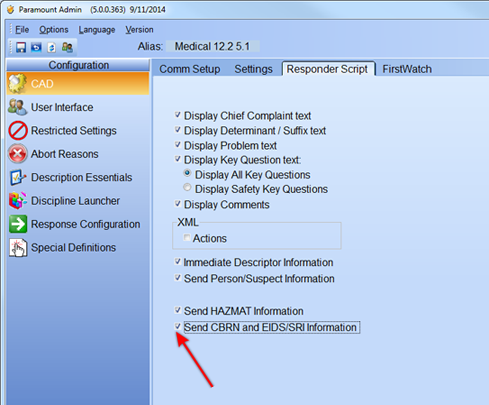Switch to the Comm Setup tab

[x=190, y=69]
